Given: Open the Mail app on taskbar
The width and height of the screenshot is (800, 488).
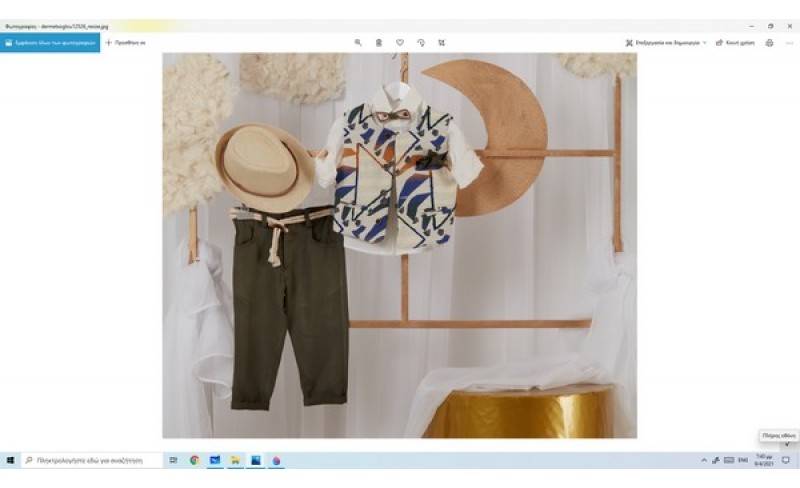Looking at the screenshot, I should point(215,460).
